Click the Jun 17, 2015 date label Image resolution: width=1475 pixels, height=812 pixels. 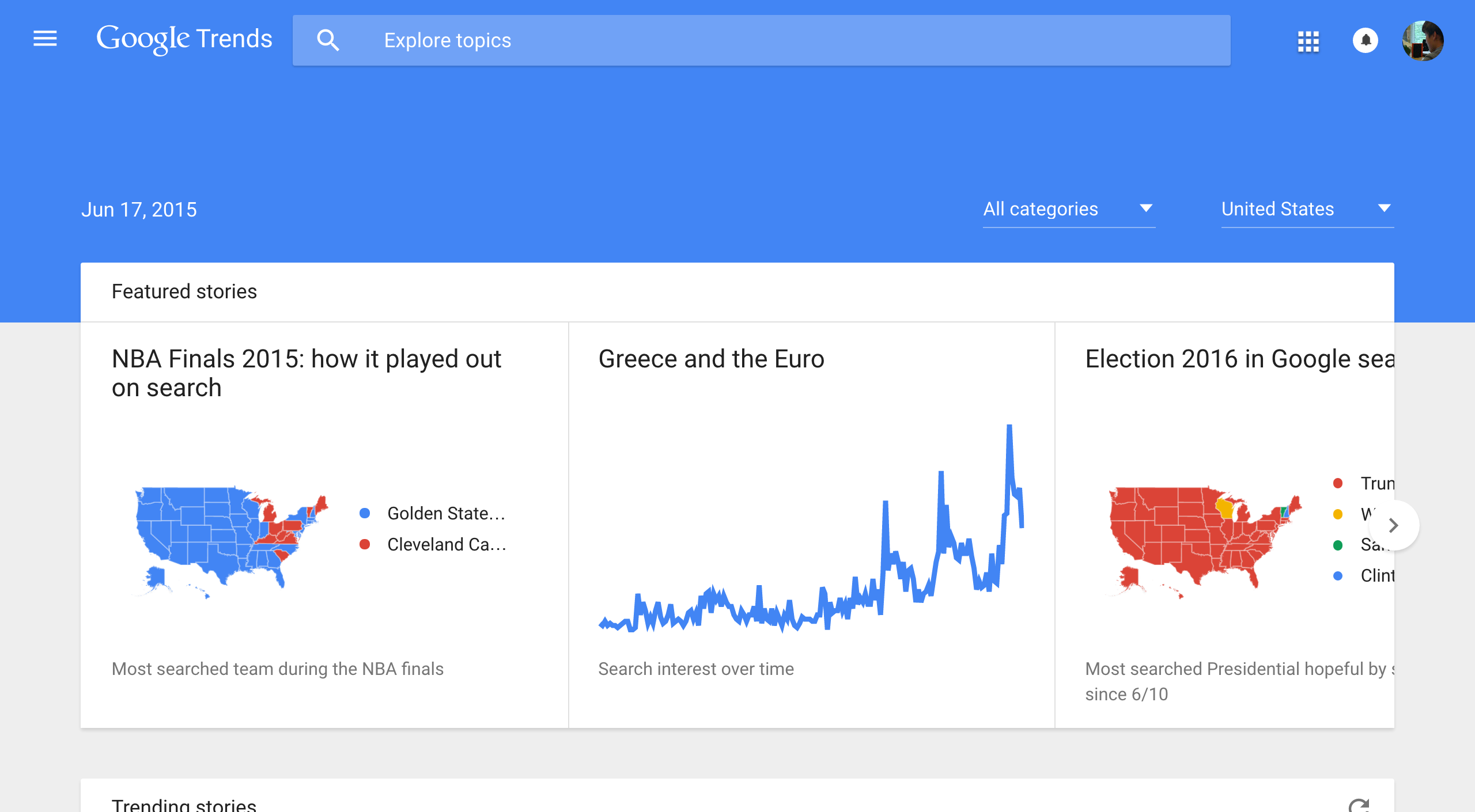pos(139,210)
